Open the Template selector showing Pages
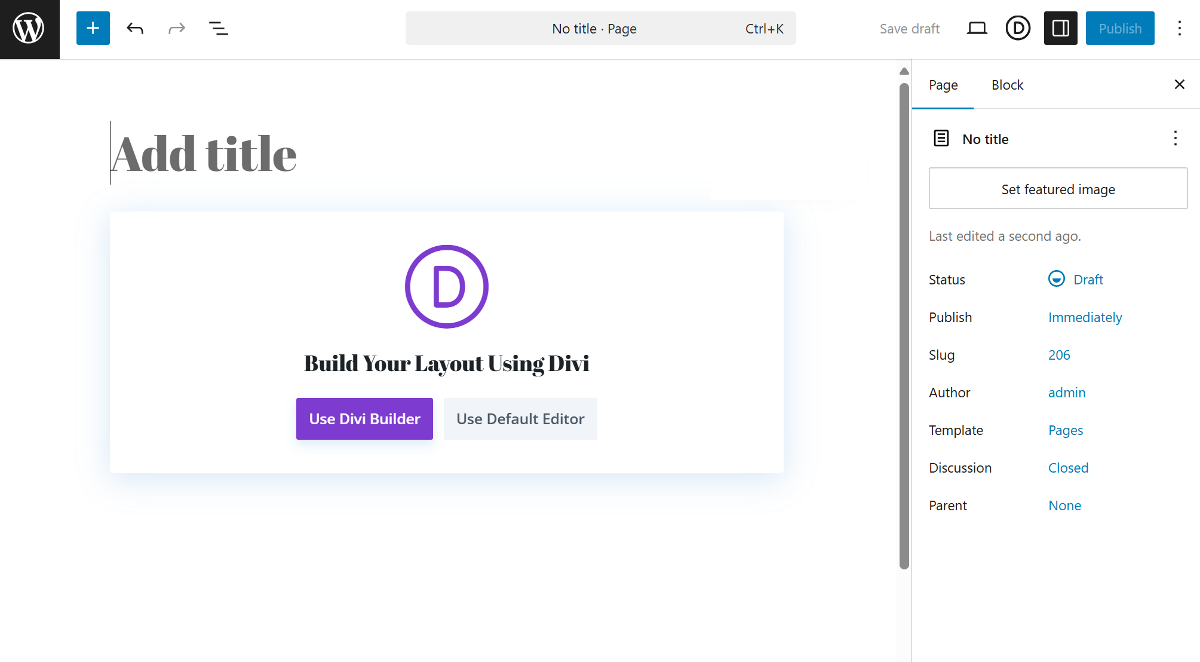The height and width of the screenshot is (662, 1200). pos(1065,430)
